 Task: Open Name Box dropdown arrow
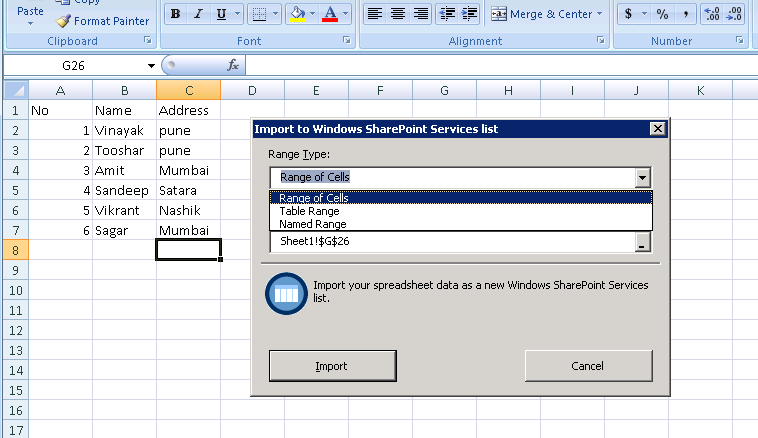pos(151,65)
